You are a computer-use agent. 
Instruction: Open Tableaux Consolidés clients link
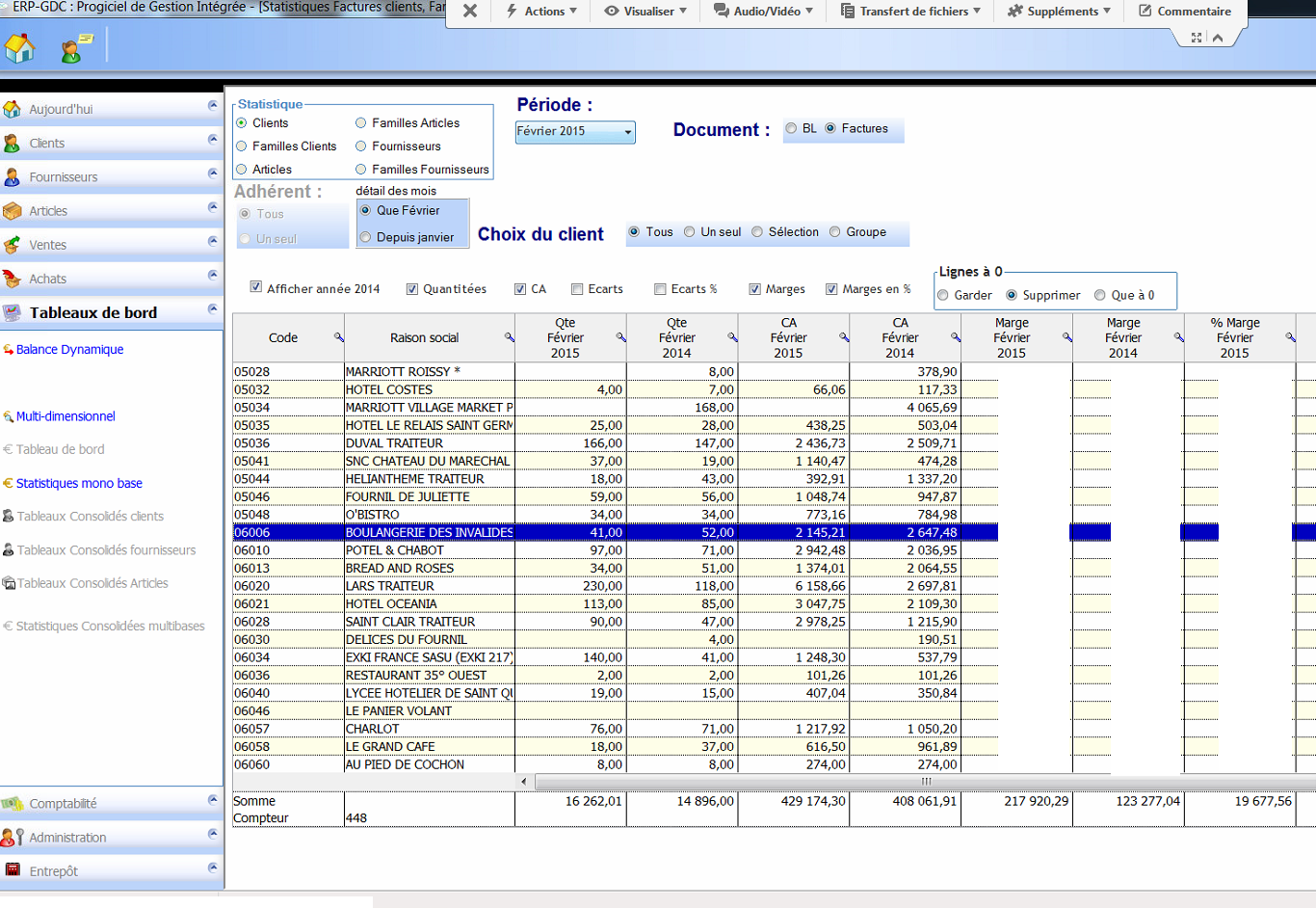(x=90, y=517)
